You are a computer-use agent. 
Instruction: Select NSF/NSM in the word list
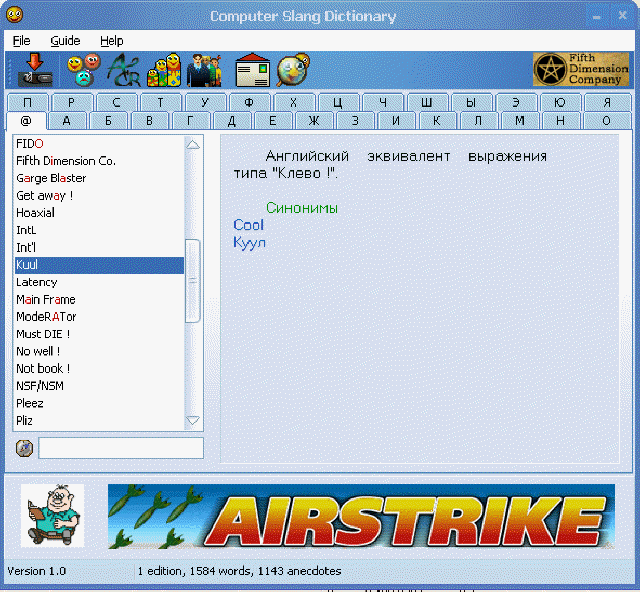(99, 386)
